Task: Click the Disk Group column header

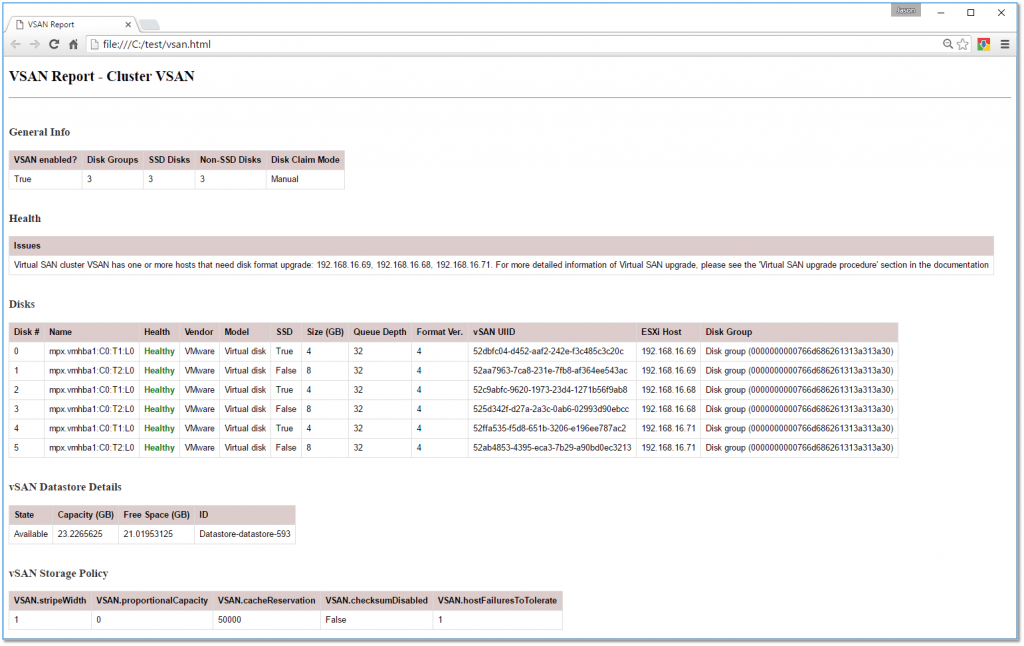Action: click(x=799, y=332)
